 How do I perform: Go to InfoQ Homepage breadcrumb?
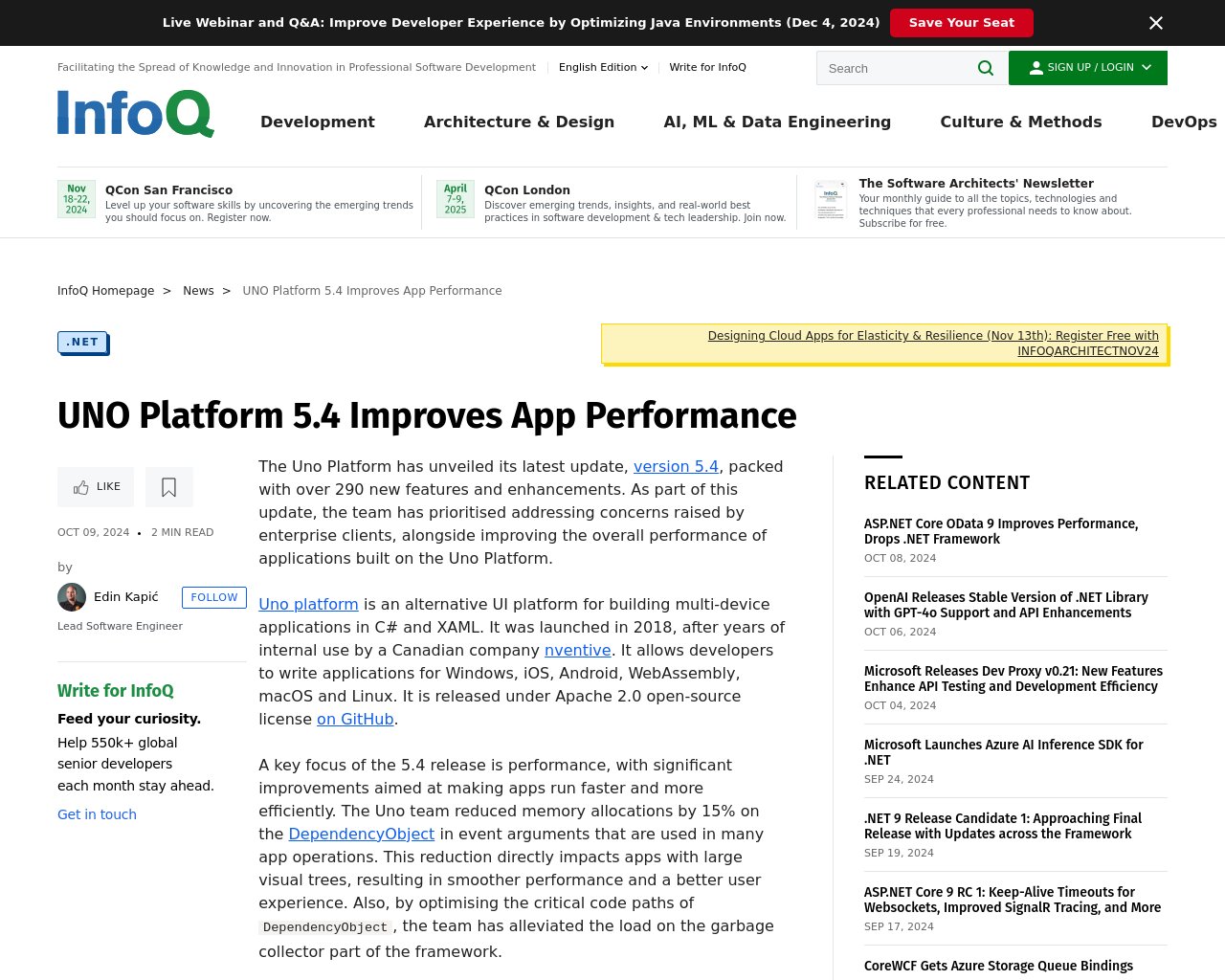click(105, 290)
